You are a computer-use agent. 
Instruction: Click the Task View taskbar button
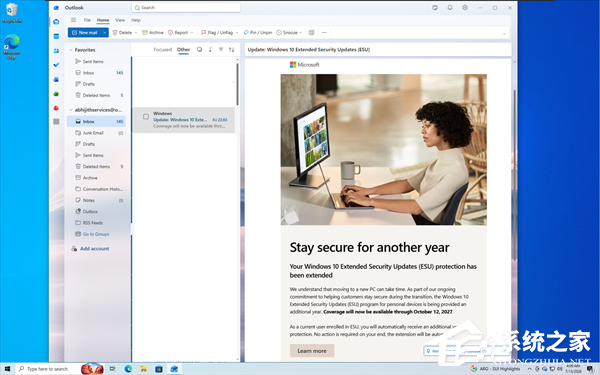click(x=112, y=369)
